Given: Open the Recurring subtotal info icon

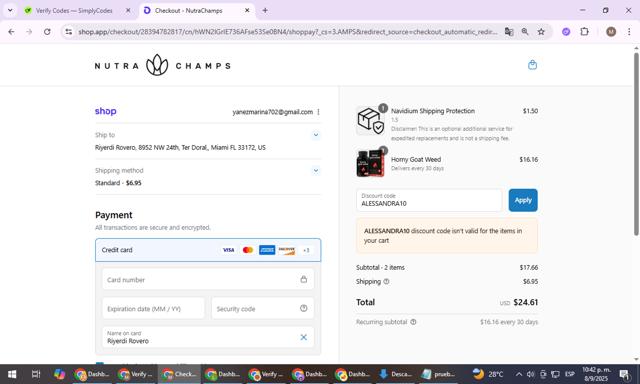Looking at the screenshot, I should (413, 322).
